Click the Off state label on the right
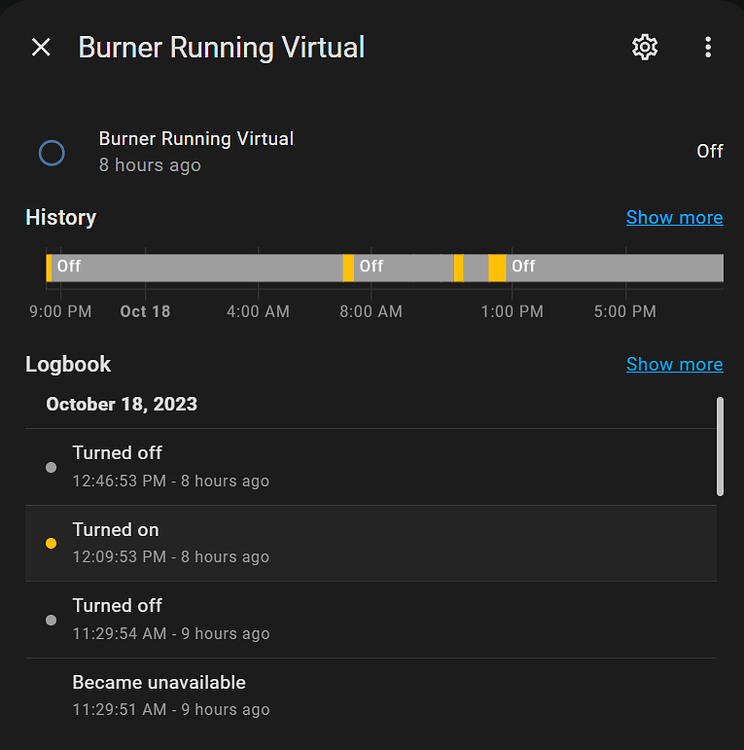The height and width of the screenshot is (750, 744). 710,152
